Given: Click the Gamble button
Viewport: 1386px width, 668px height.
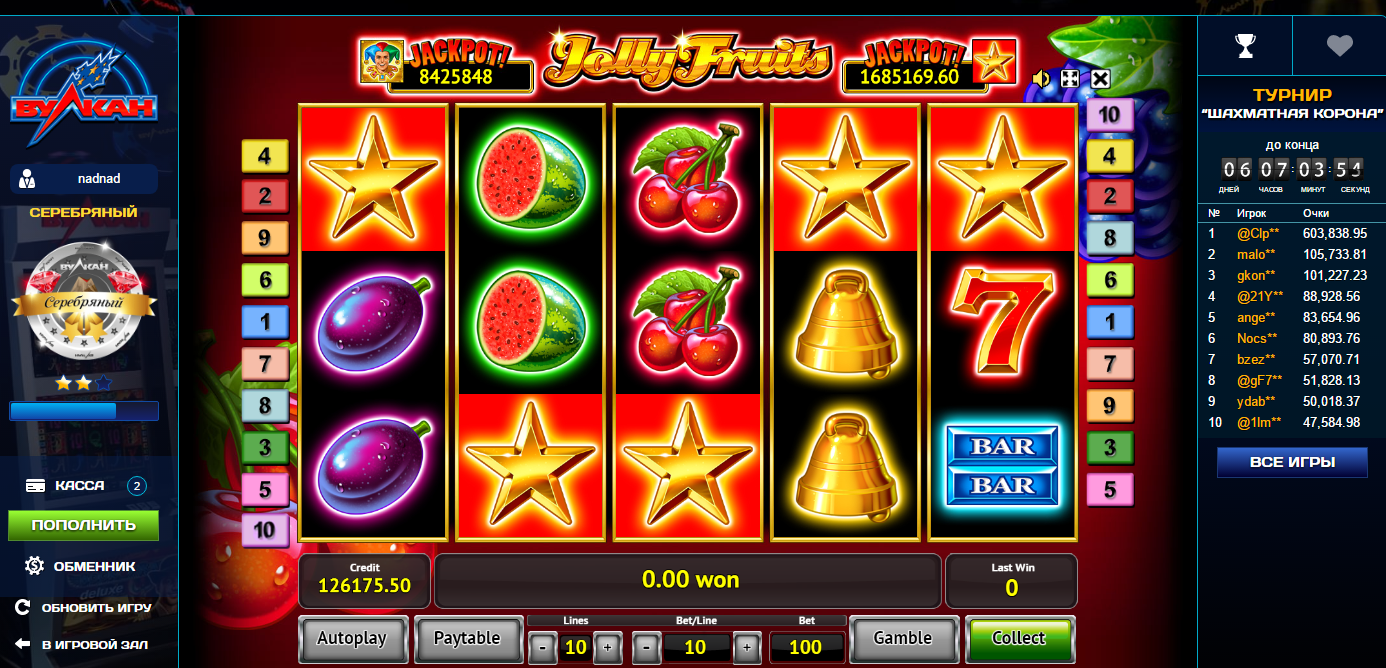Looking at the screenshot, I should (902, 638).
